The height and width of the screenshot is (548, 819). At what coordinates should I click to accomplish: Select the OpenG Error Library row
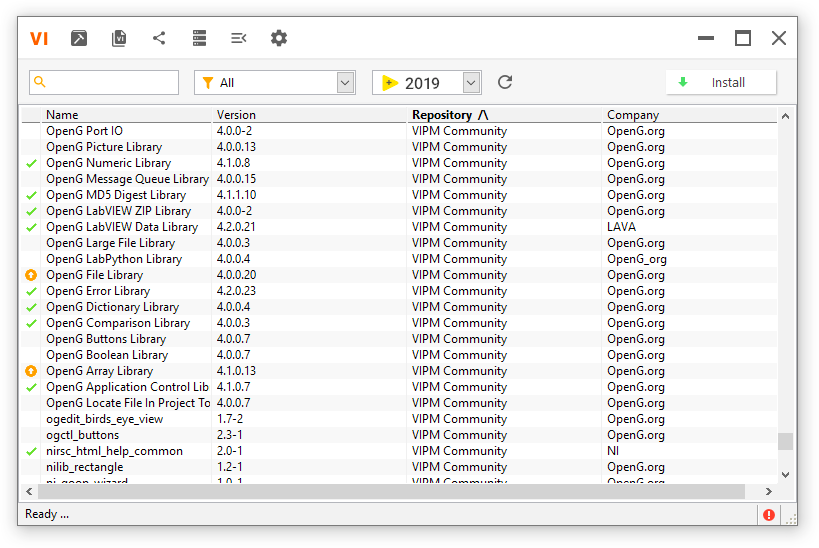pos(98,291)
